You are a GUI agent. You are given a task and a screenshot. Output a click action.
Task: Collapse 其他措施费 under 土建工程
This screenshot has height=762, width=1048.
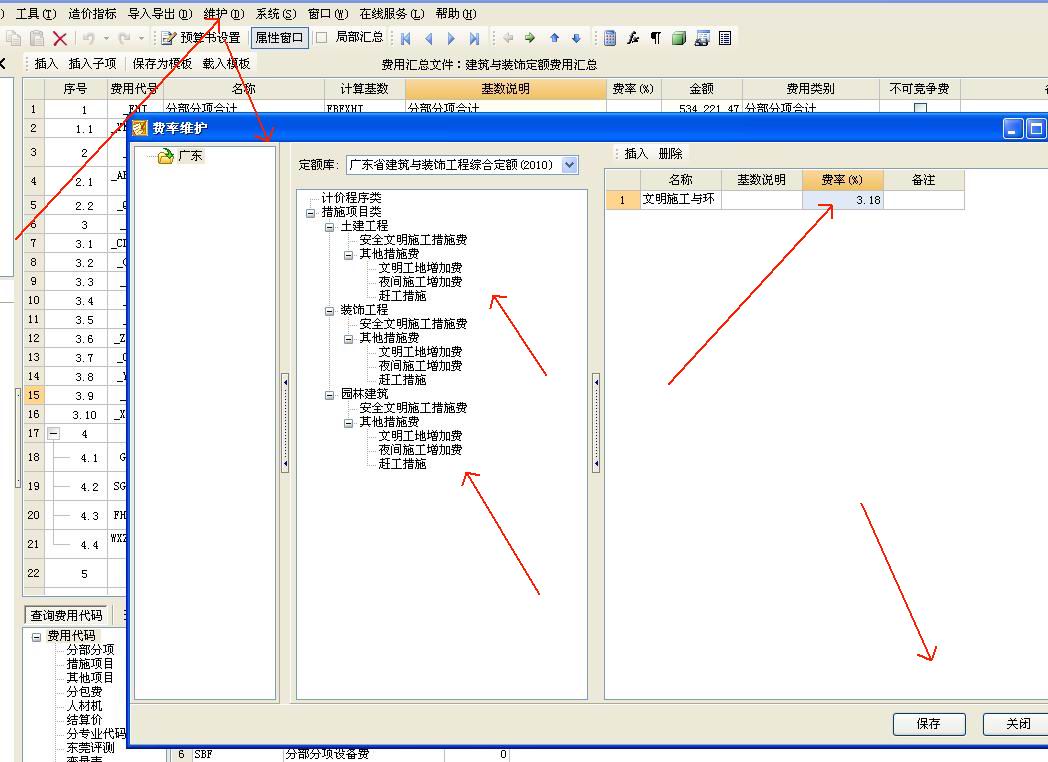pyautogui.click(x=348, y=255)
